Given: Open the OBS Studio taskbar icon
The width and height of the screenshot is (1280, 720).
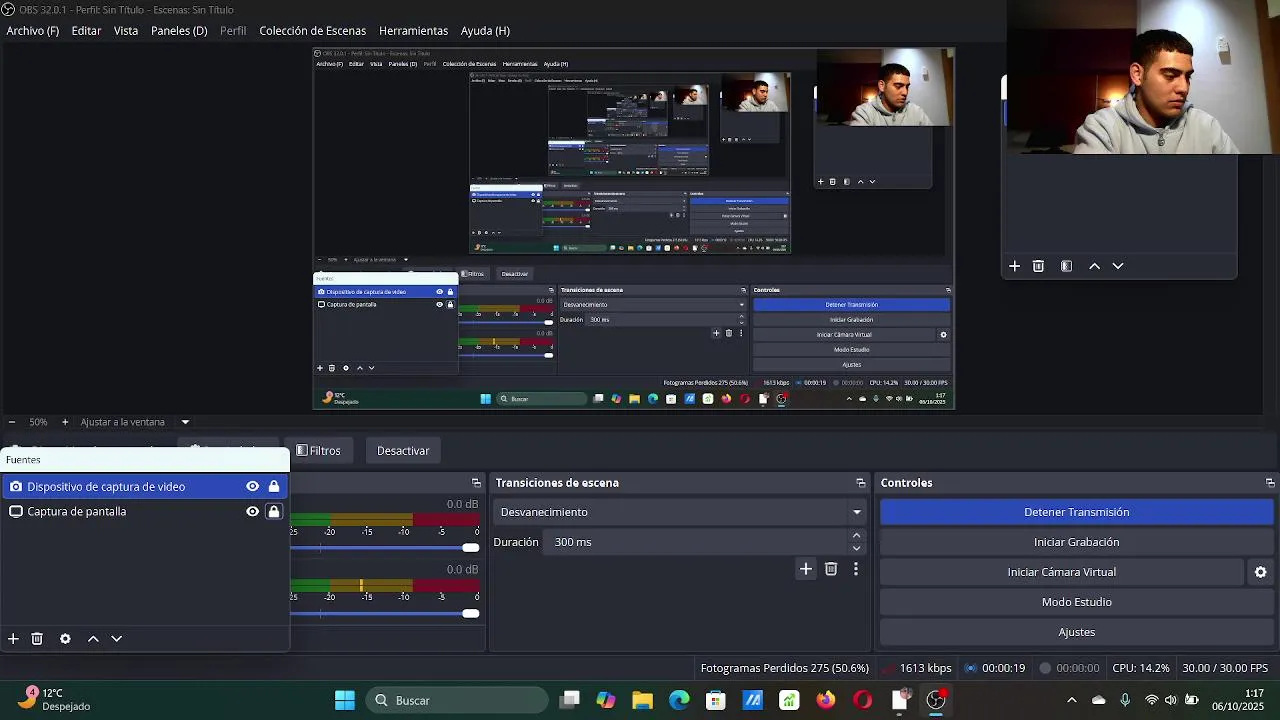Looking at the screenshot, I should pos(936,700).
